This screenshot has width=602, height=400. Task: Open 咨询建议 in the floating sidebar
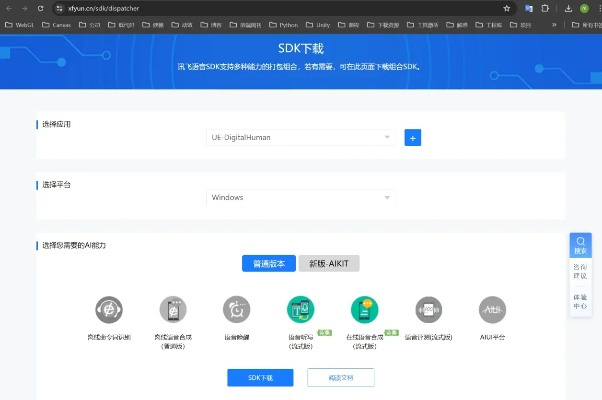(x=580, y=273)
